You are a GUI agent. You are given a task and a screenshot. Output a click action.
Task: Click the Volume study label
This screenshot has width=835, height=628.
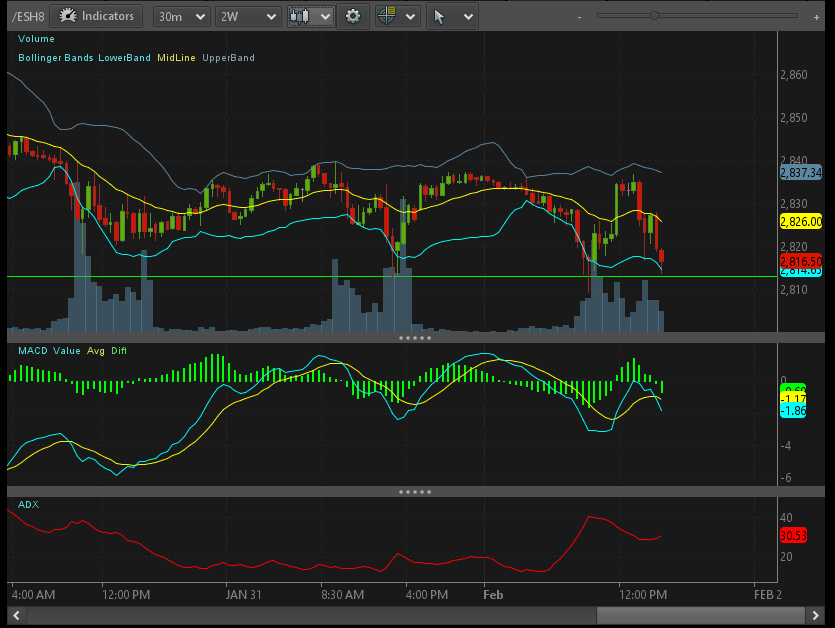(x=36, y=39)
